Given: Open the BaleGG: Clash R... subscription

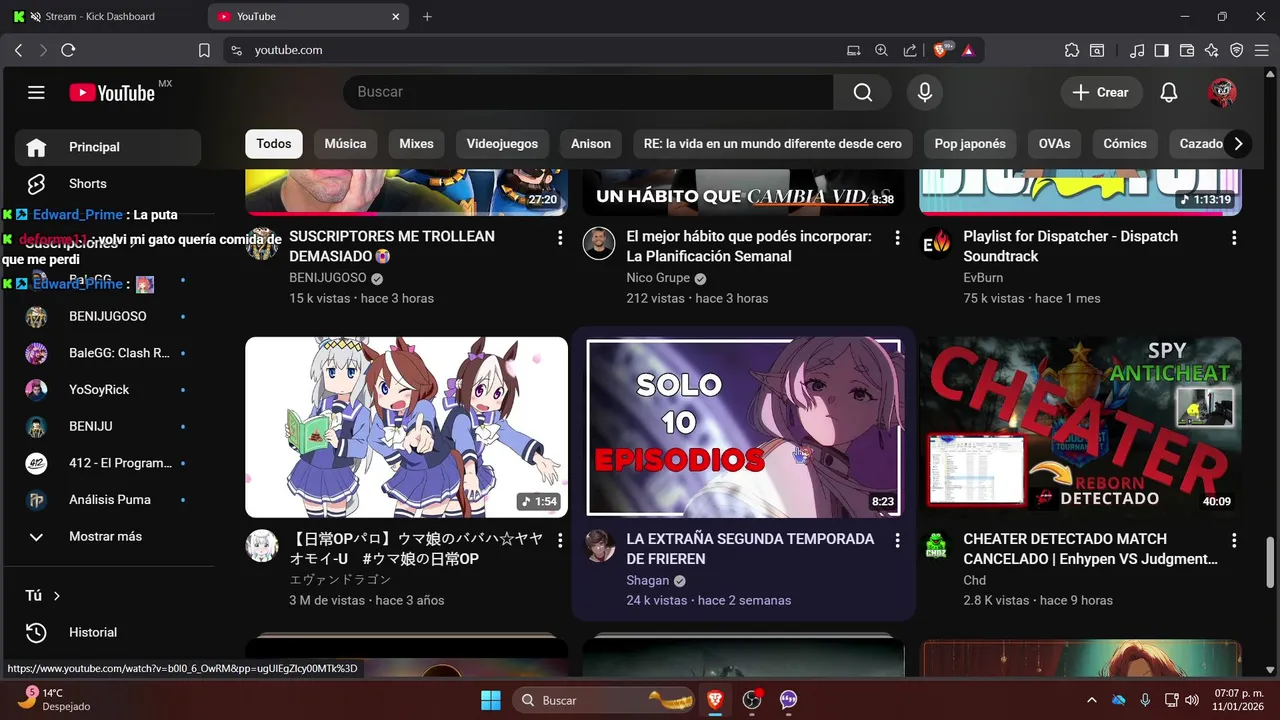Looking at the screenshot, I should (108, 353).
